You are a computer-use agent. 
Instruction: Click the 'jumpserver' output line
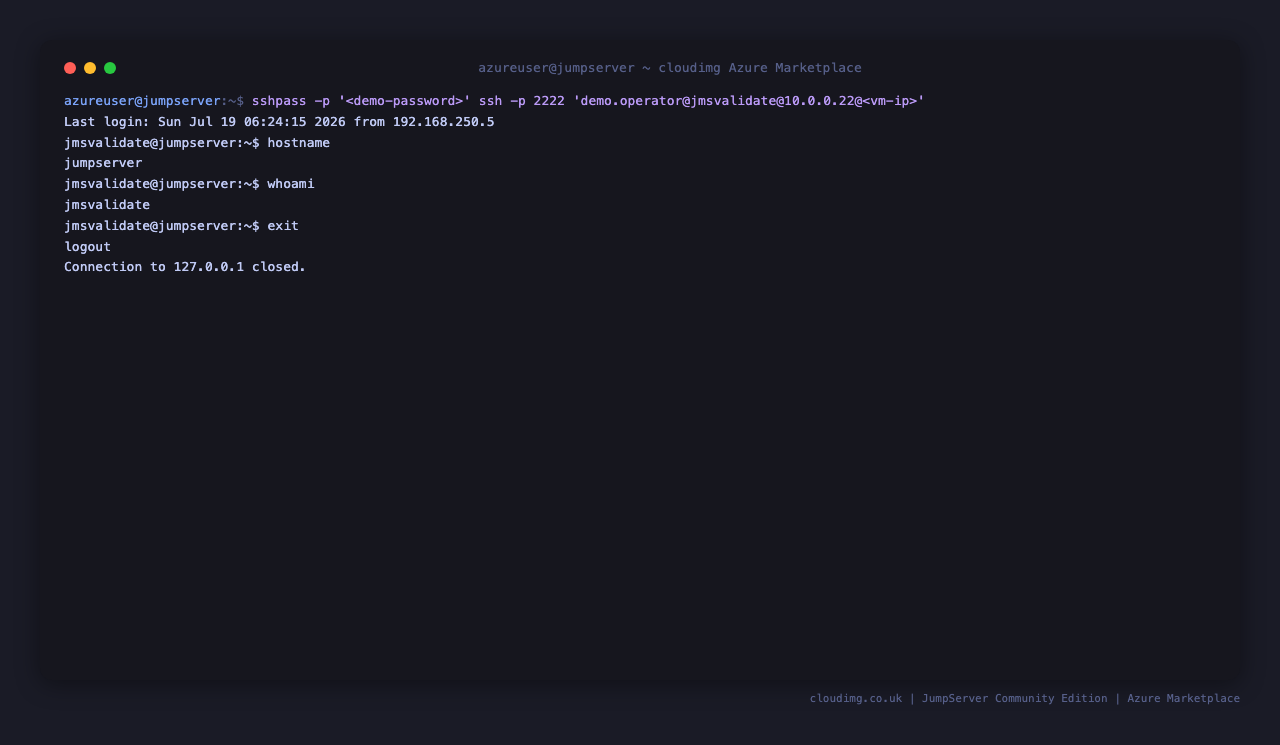pos(103,163)
